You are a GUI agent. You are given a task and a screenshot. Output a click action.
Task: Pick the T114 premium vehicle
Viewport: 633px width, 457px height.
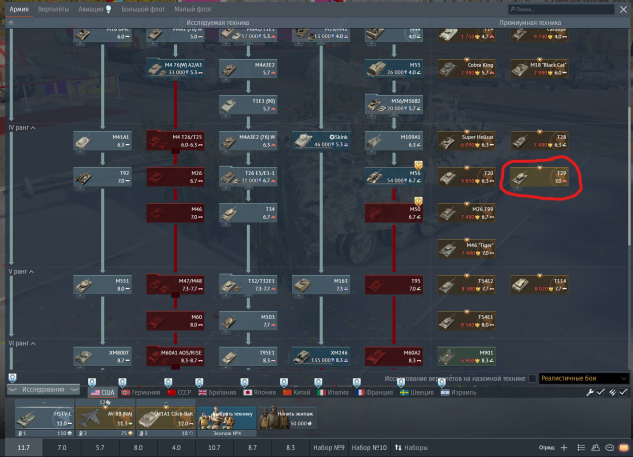[539, 285]
